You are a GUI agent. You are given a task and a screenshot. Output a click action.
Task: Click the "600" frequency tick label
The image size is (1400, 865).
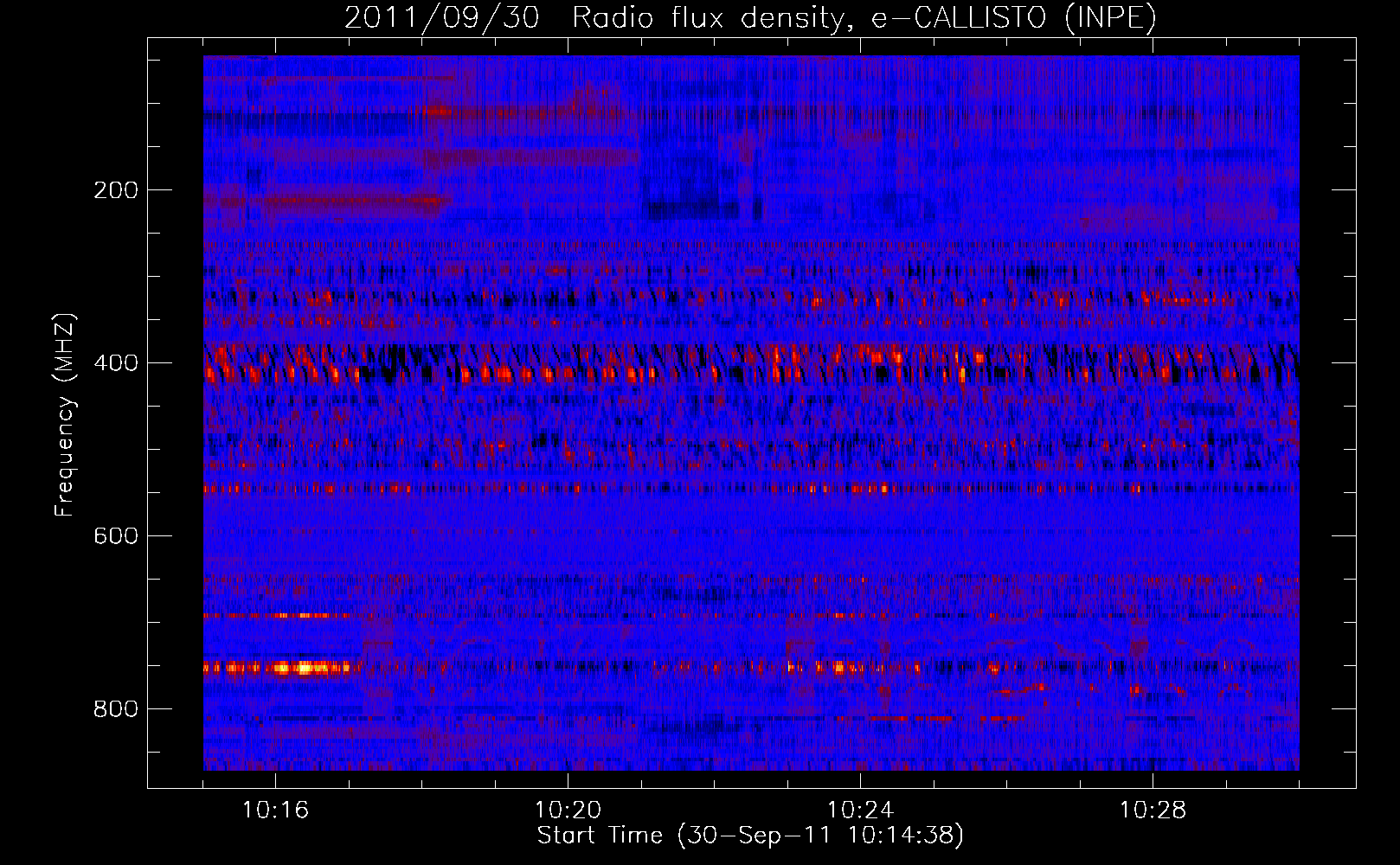click(116, 536)
